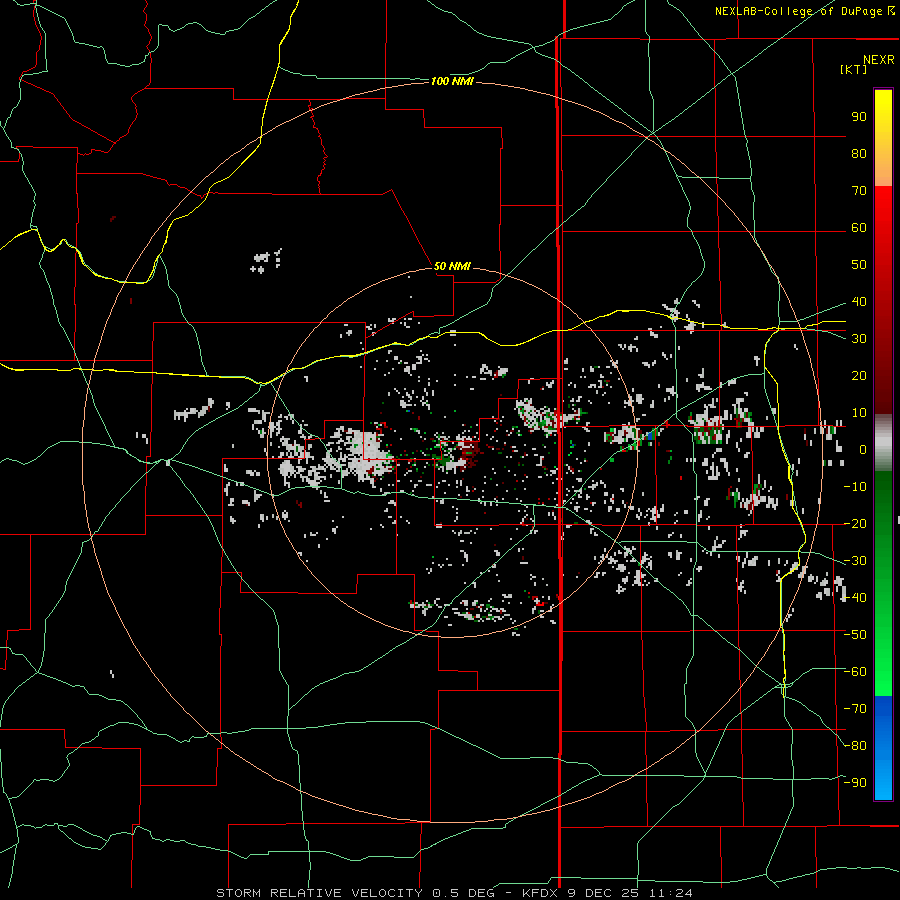Pick the blue segment of the color bar

click(x=883, y=747)
